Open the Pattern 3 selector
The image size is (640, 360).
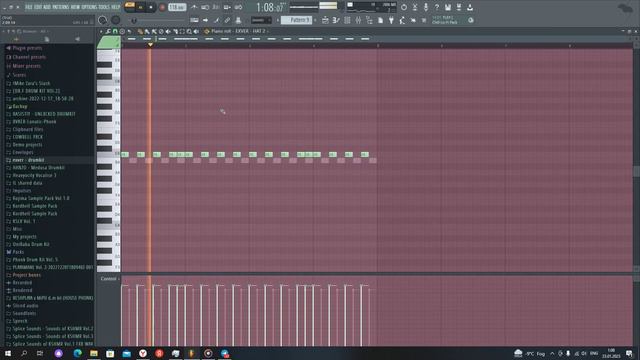(x=297, y=20)
